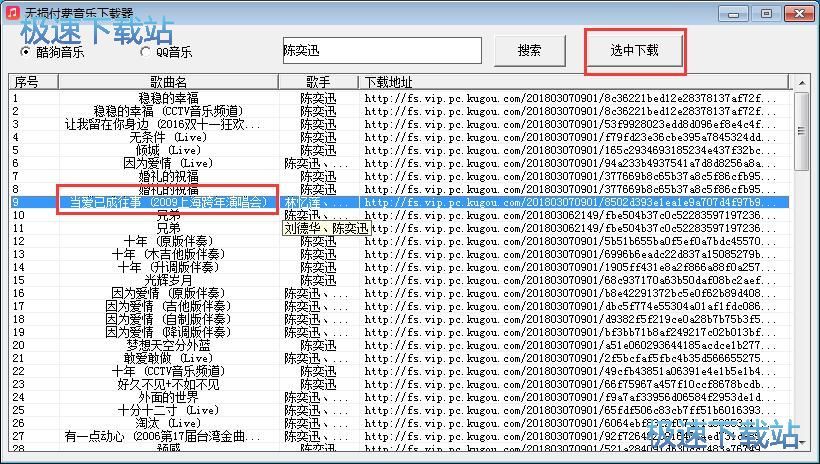Viewport: 820px width, 464px height.
Task: Click the singer cell 陈奕迅 in row 4
Action: tap(318, 137)
